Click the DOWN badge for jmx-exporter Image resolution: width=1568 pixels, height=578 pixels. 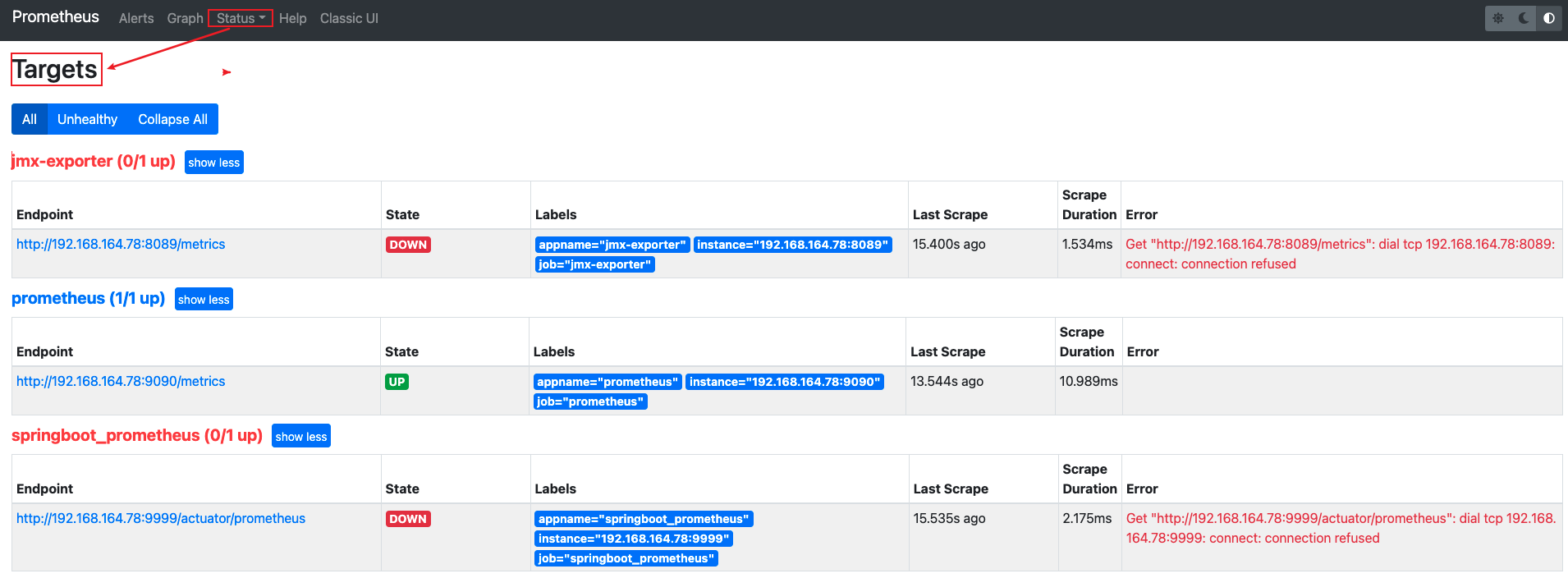408,245
